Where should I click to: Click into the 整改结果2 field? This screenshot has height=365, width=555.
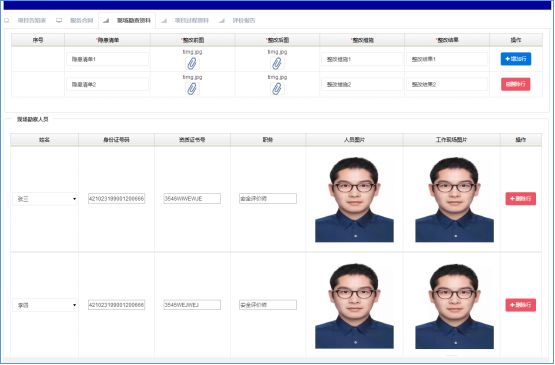(447, 85)
